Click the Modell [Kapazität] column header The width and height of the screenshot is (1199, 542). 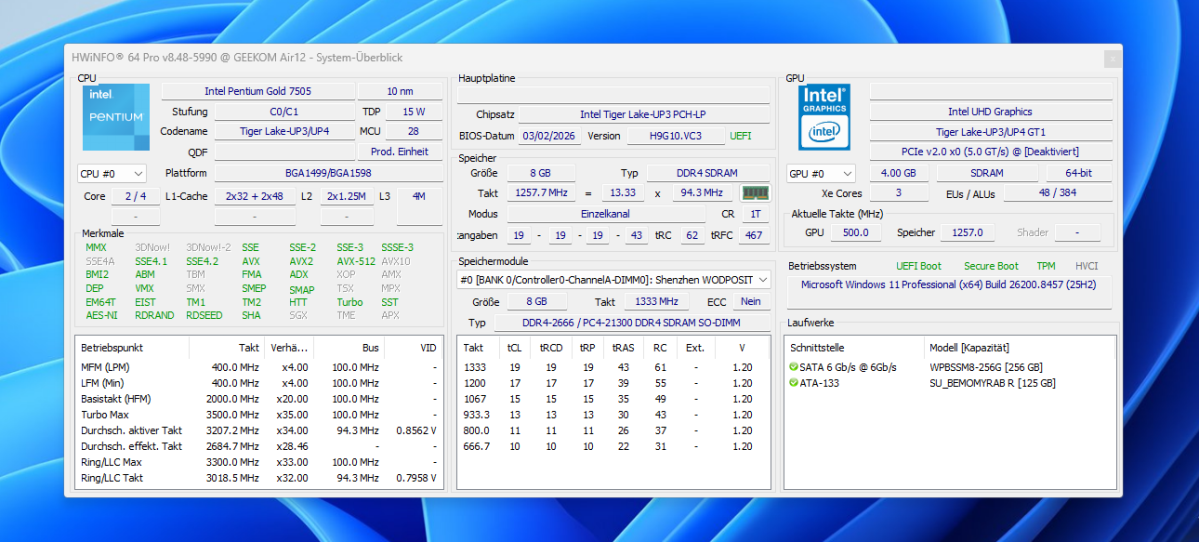[x=1019, y=347]
